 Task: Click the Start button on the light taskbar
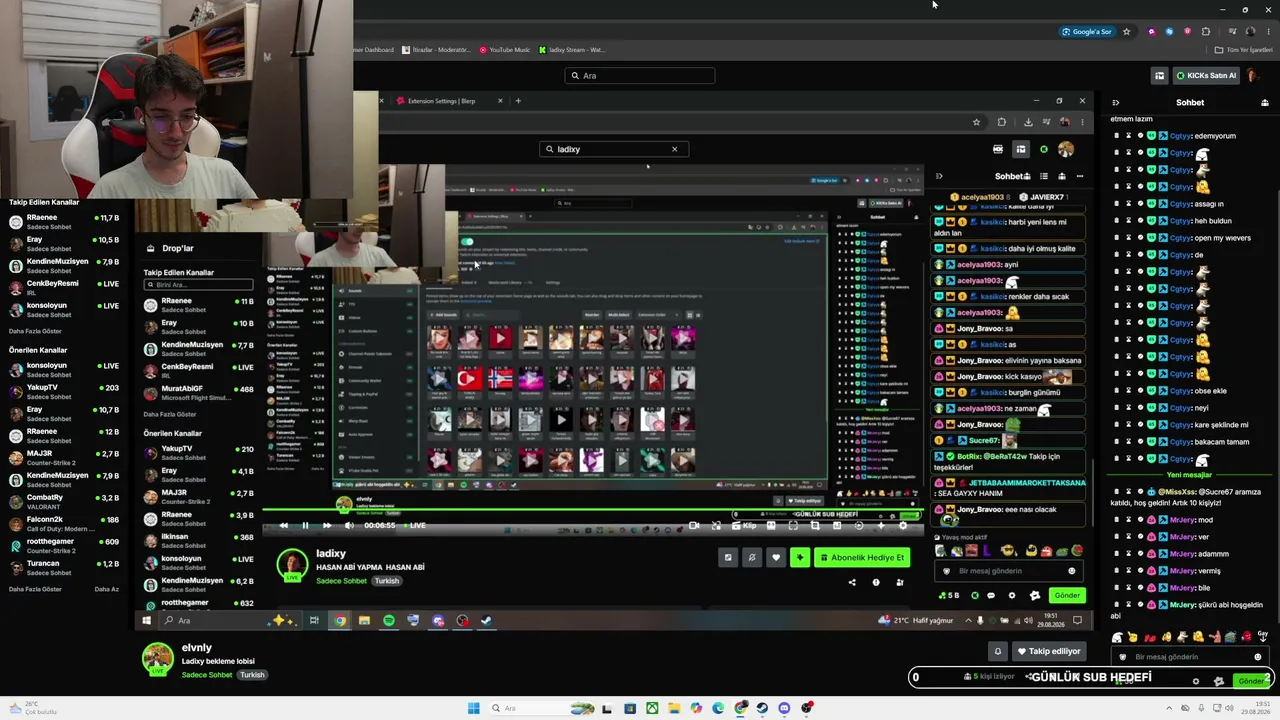[474, 709]
